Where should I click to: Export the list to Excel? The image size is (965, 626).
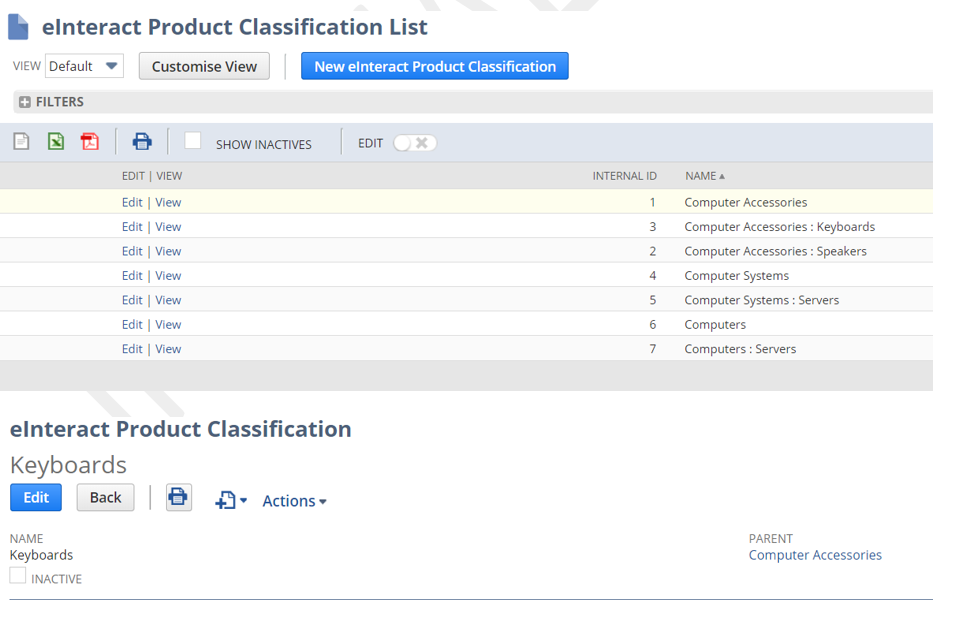[x=56, y=142]
